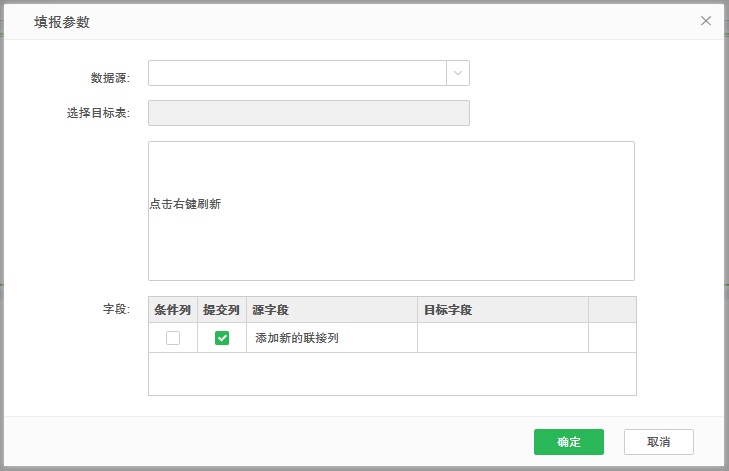Click the empty 目标字段 cell in first row

click(502, 338)
